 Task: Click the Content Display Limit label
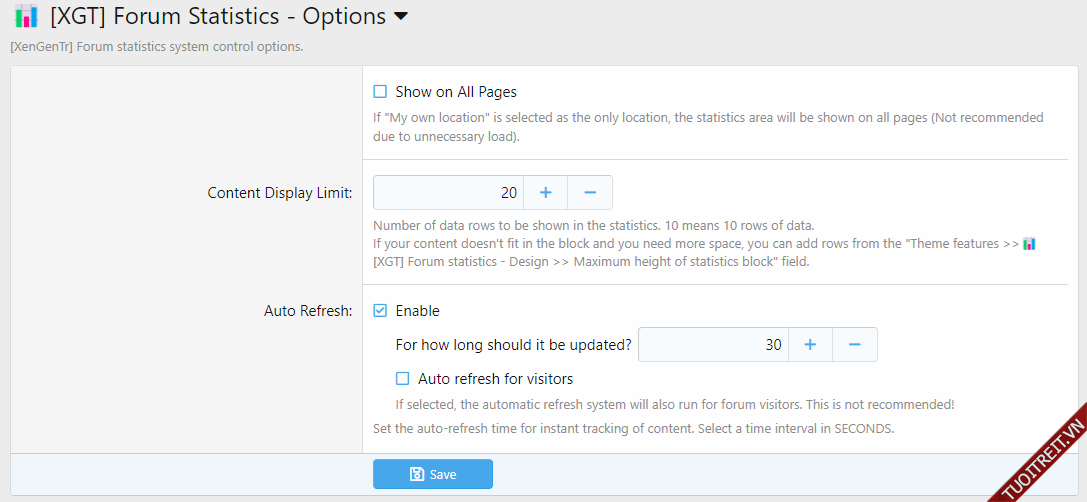[280, 193]
